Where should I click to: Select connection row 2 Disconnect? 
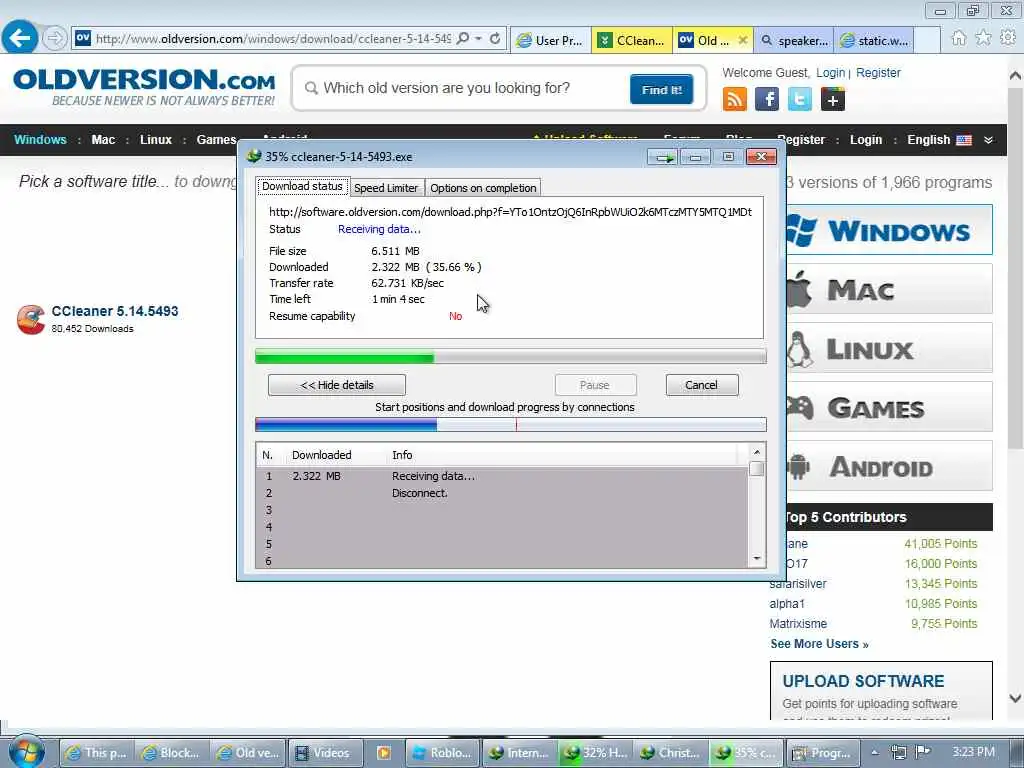coord(502,493)
